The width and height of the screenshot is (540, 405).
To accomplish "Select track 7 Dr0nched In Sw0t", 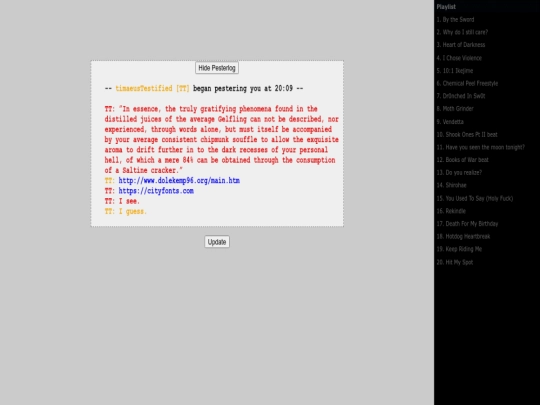I will coord(461,96).
